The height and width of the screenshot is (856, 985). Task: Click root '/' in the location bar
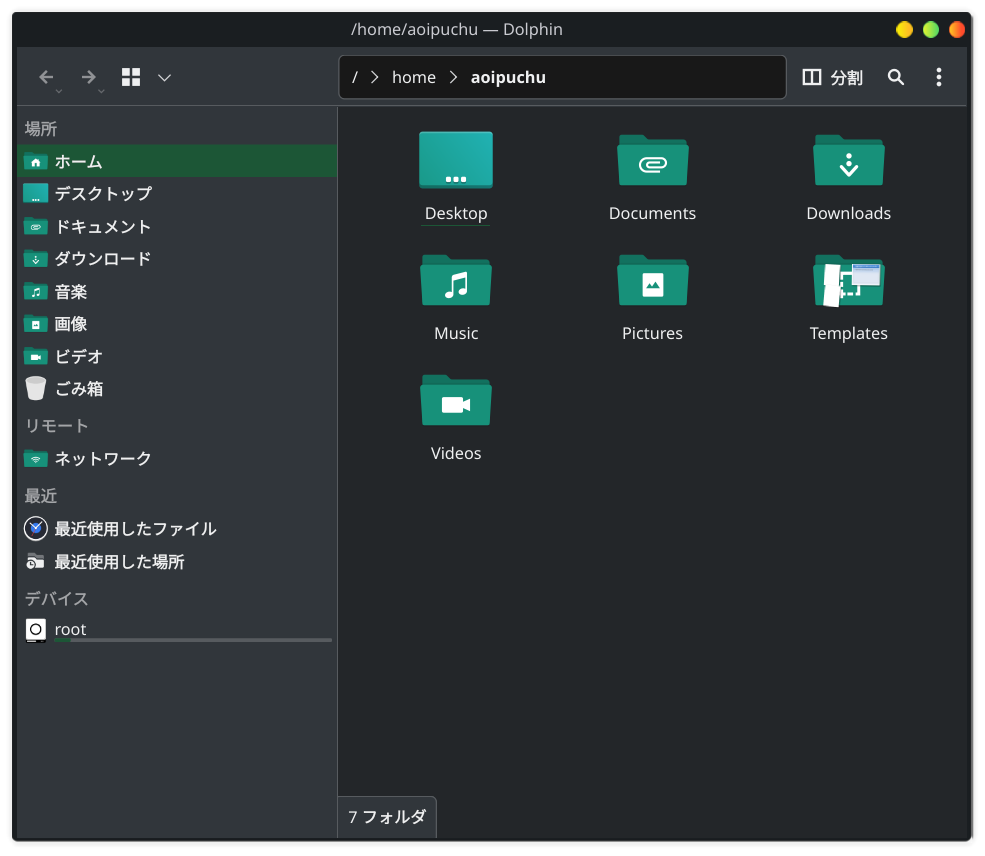[x=355, y=77]
